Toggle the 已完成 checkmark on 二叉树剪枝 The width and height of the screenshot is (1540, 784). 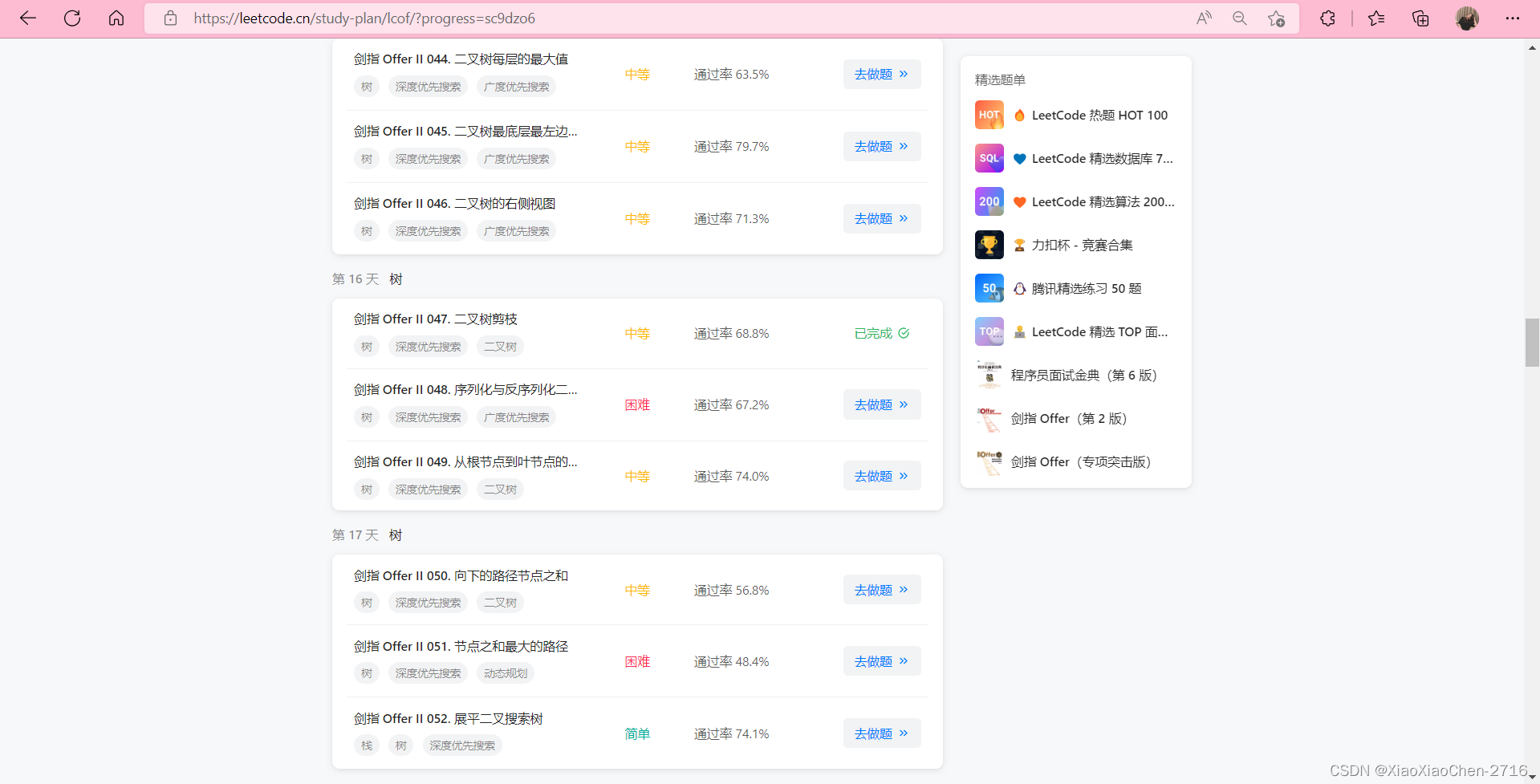point(904,333)
